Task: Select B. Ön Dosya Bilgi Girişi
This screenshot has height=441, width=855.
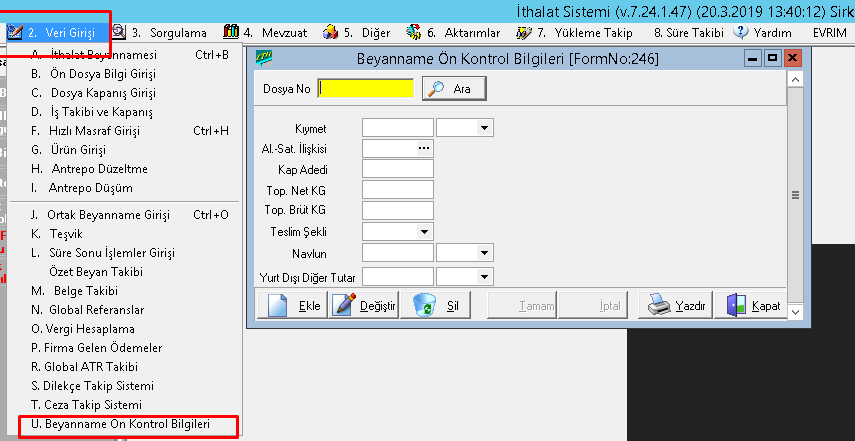Action: coord(125,74)
